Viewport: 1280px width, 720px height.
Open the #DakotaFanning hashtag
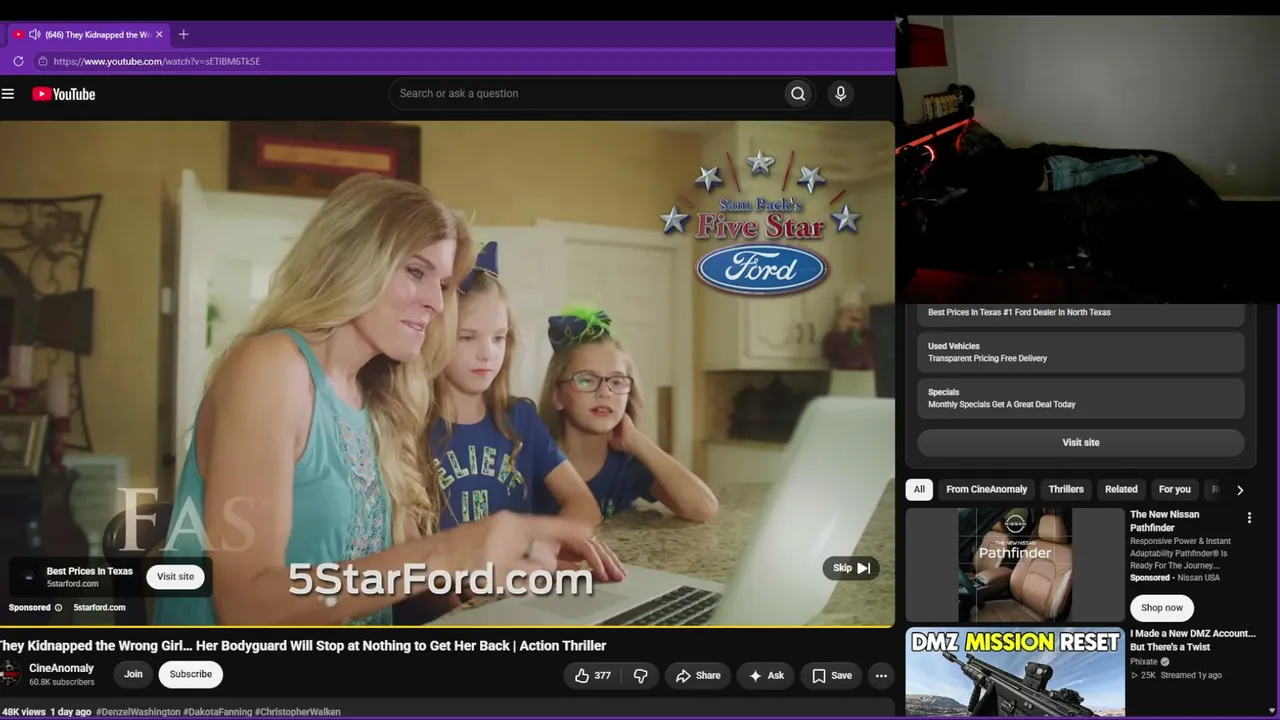pos(217,712)
